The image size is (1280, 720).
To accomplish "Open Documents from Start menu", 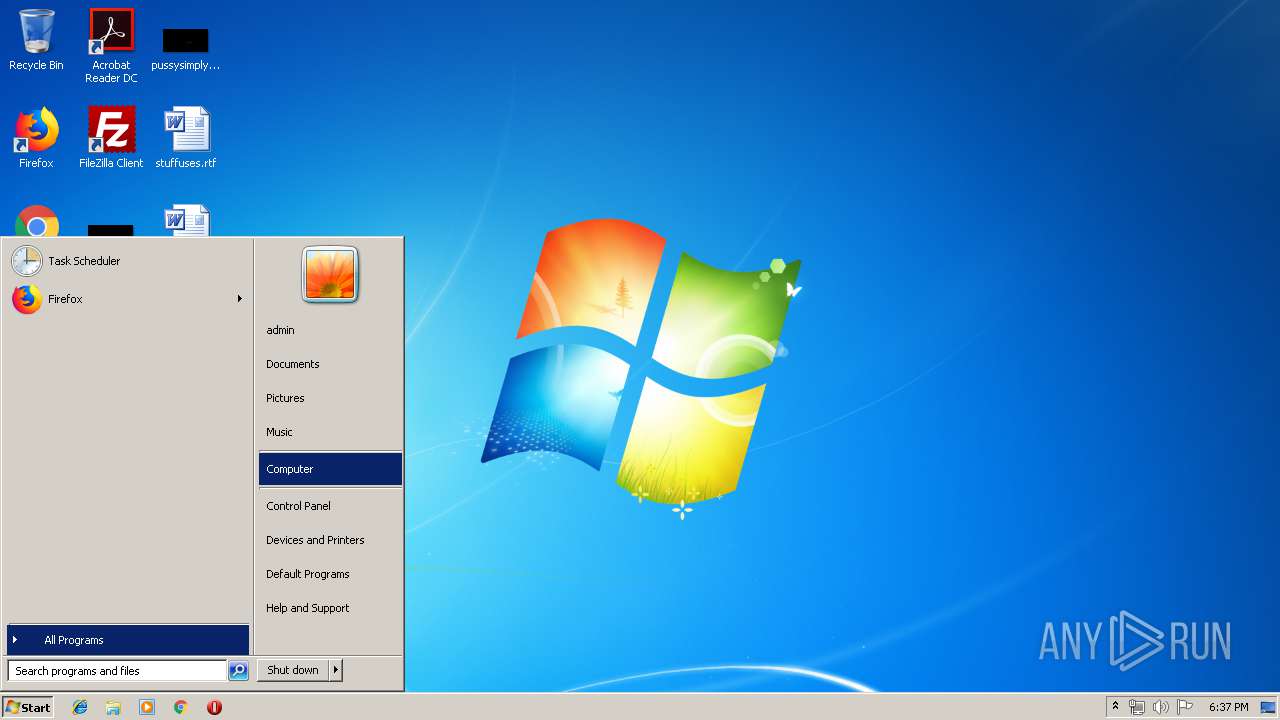I will 330,364.
